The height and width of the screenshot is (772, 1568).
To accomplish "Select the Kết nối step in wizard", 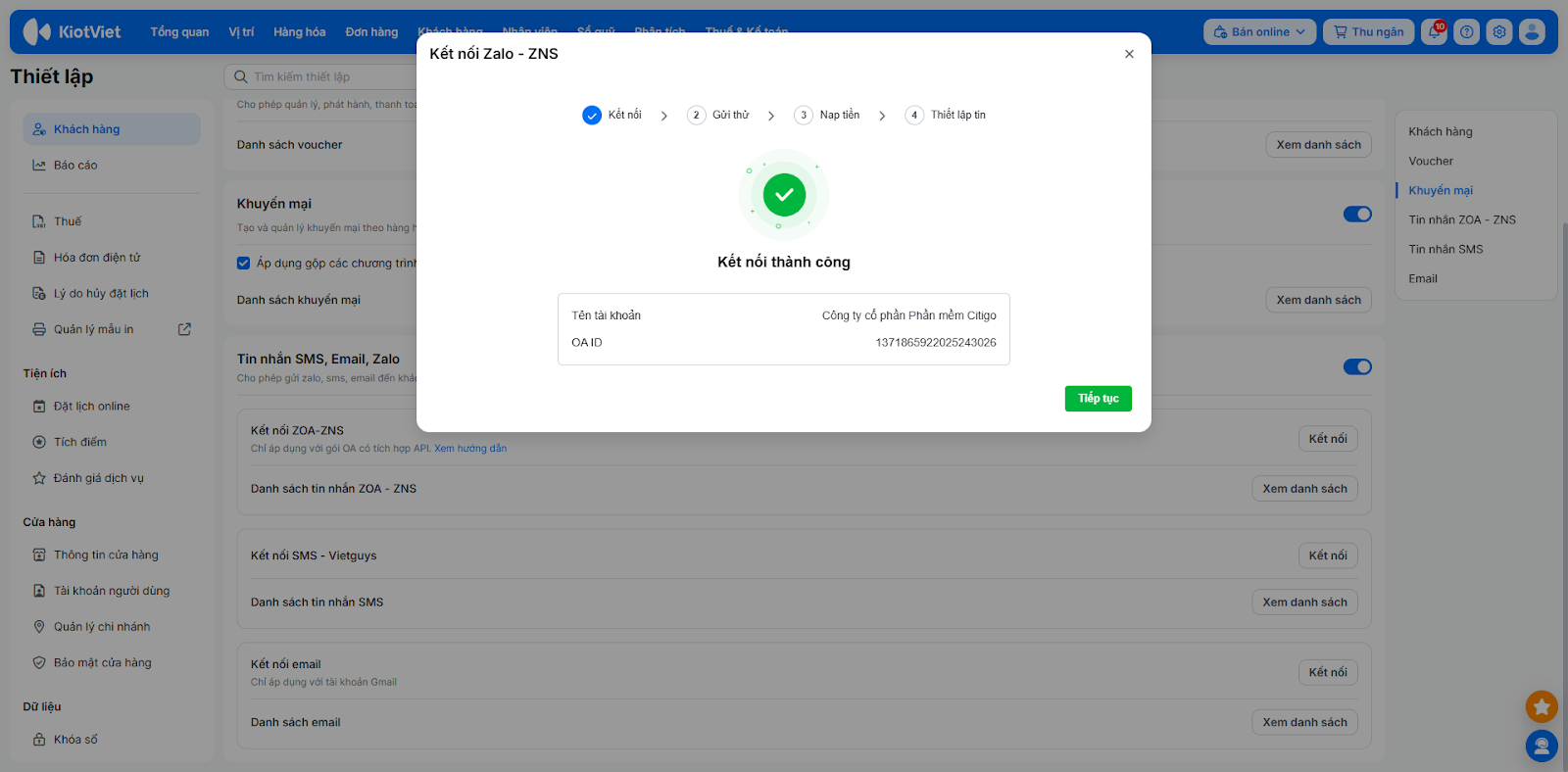I will (x=612, y=116).
